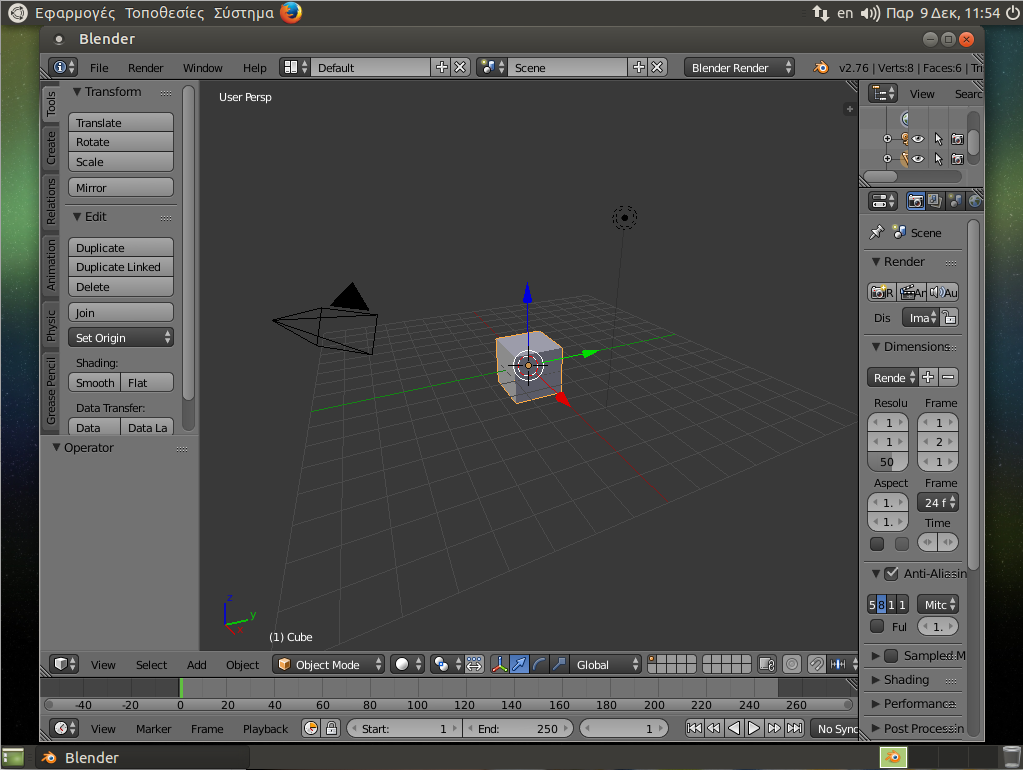1023x770 pixels.
Task: Switch to the Create tab in toolshelf
Action: tap(51, 147)
